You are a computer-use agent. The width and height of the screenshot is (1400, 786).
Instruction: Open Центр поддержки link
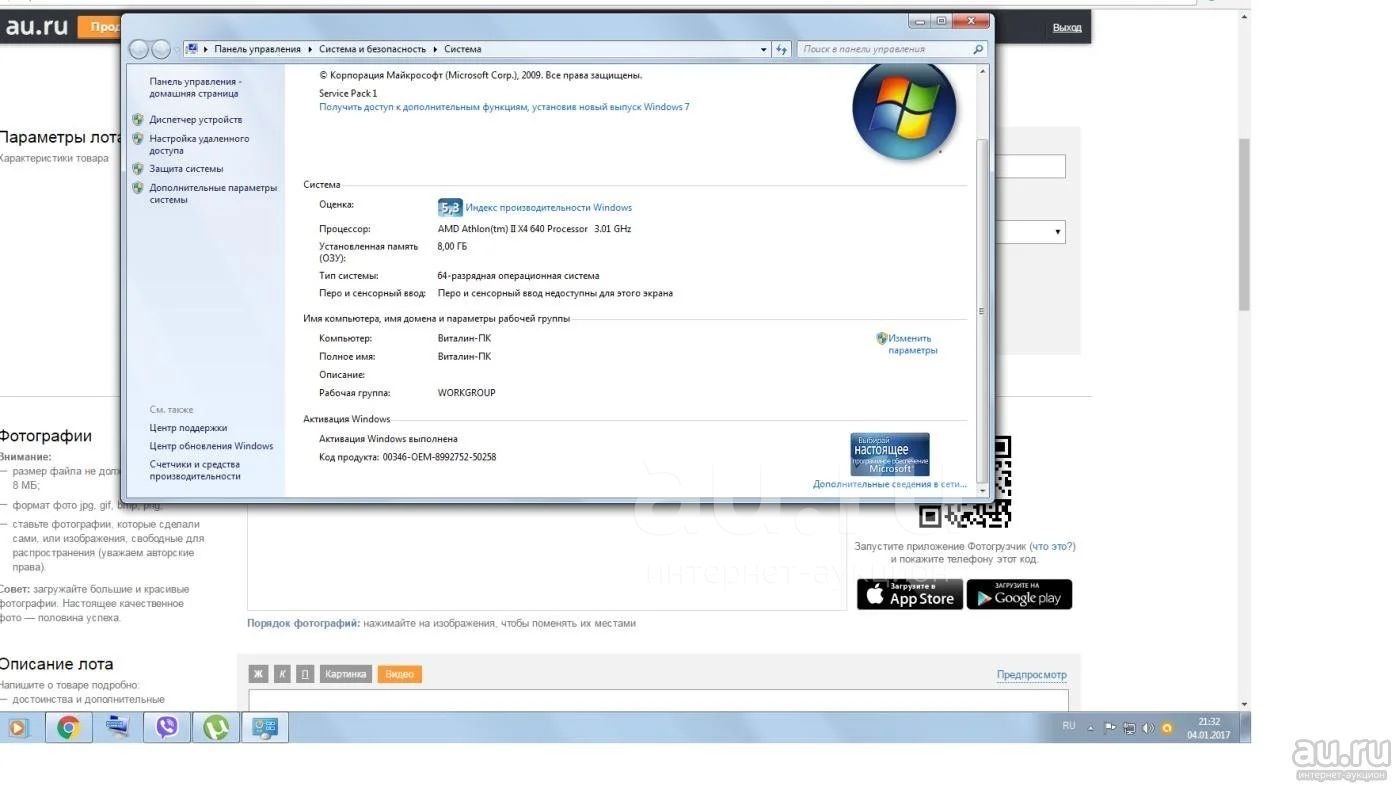point(188,428)
